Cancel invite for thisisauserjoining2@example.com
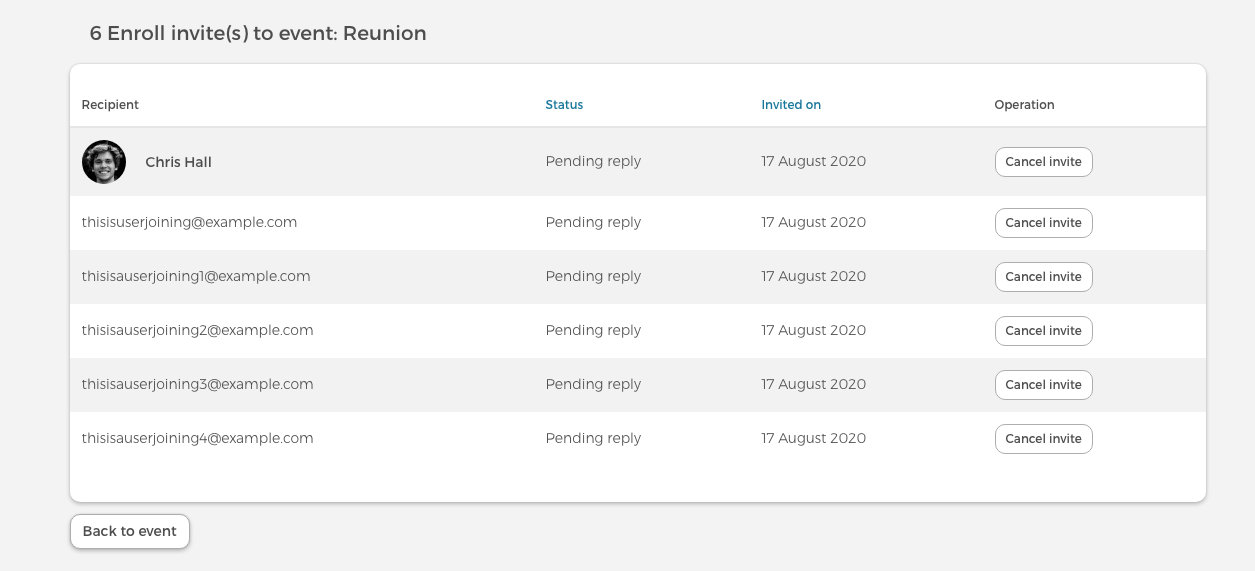Image resolution: width=1255 pixels, height=571 pixels. click(1043, 331)
